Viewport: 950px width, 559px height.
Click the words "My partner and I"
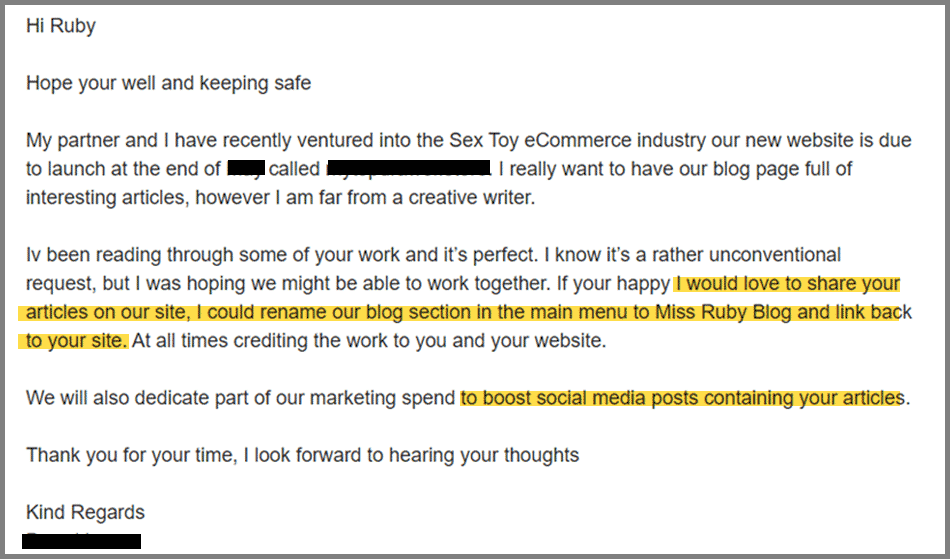click(x=98, y=141)
